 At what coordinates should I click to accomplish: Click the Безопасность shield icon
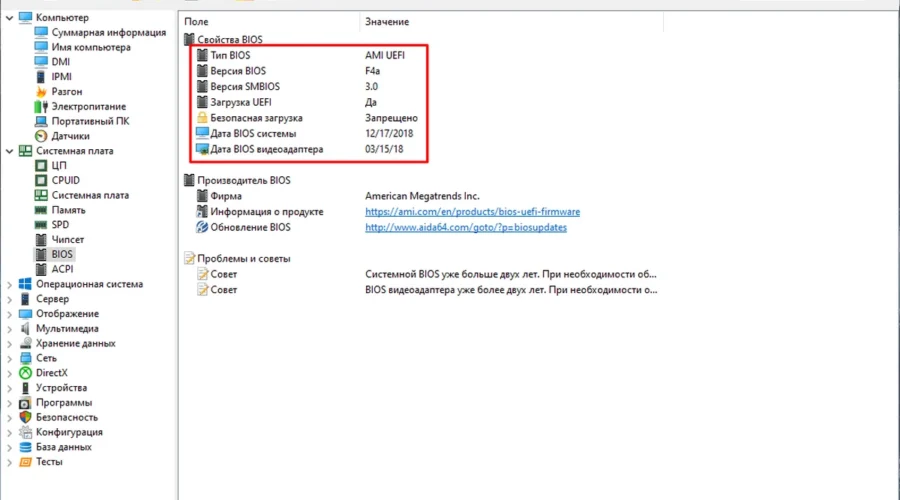[x=25, y=417]
